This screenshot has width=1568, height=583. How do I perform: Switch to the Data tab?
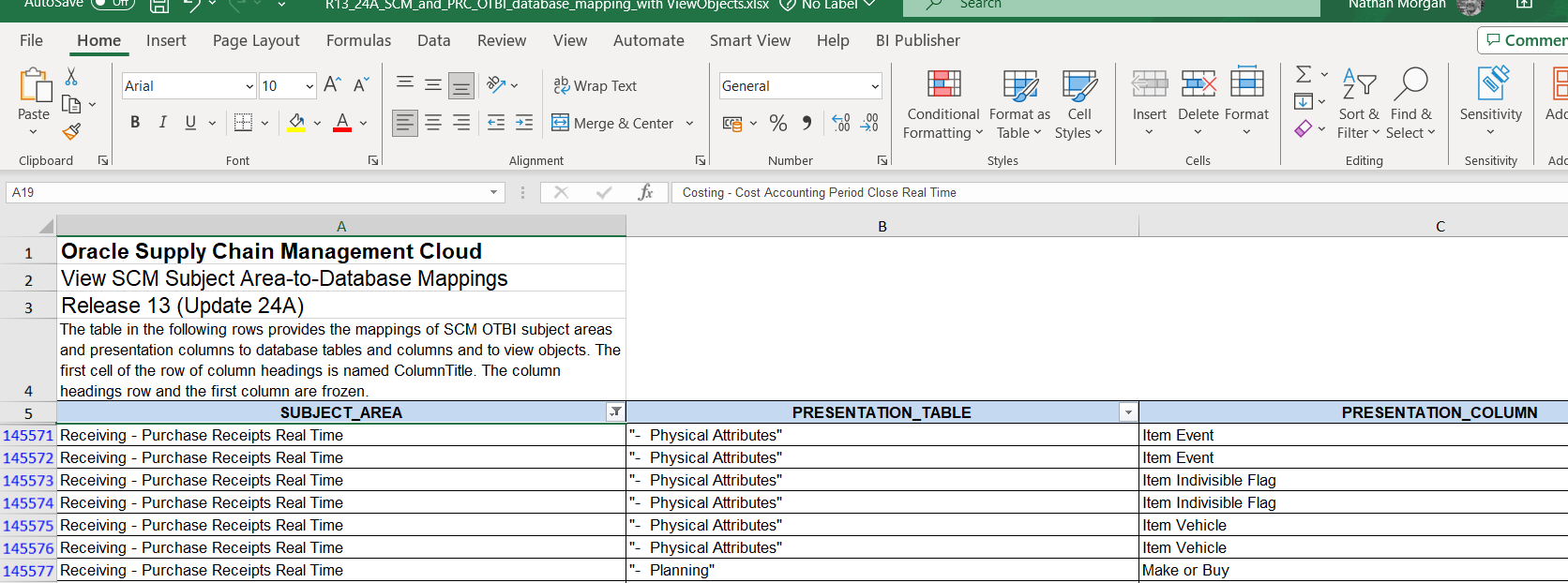[433, 40]
